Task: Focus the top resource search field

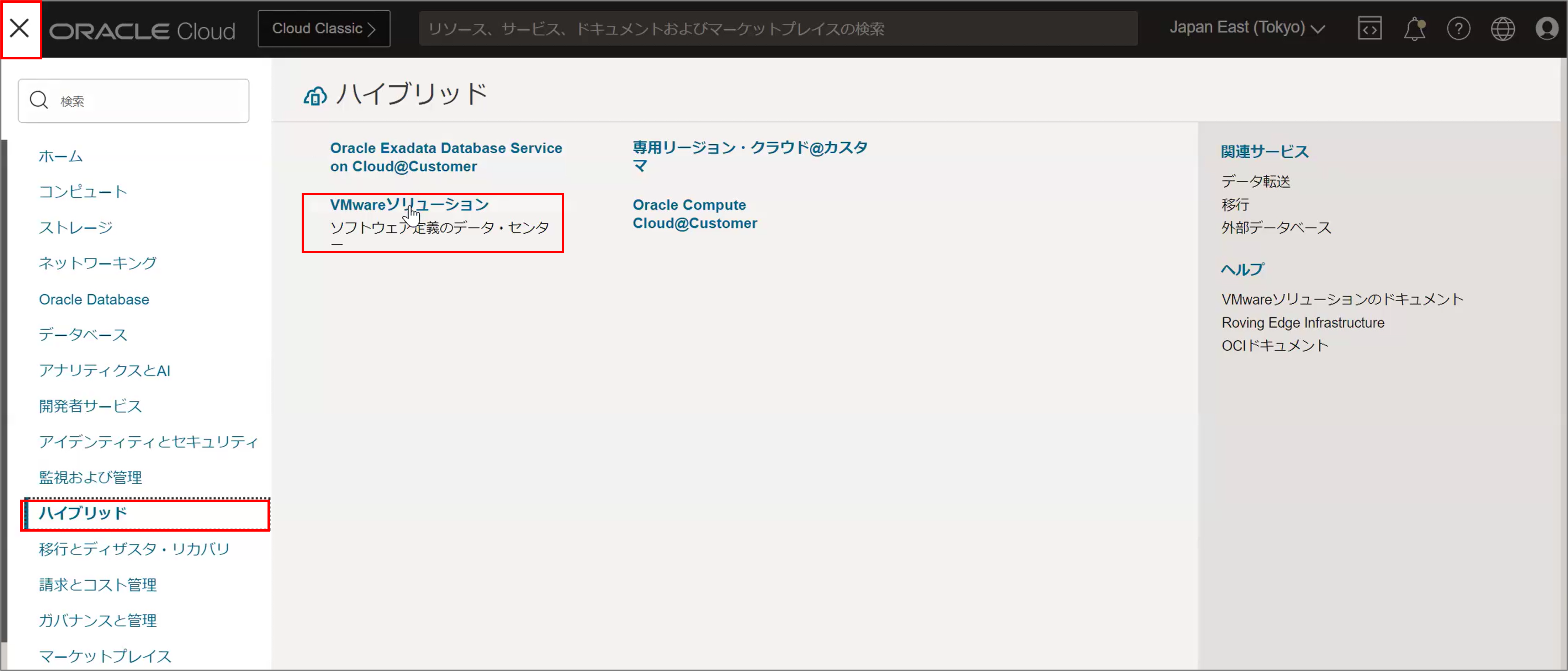Action: pyautogui.click(x=778, y=28)
